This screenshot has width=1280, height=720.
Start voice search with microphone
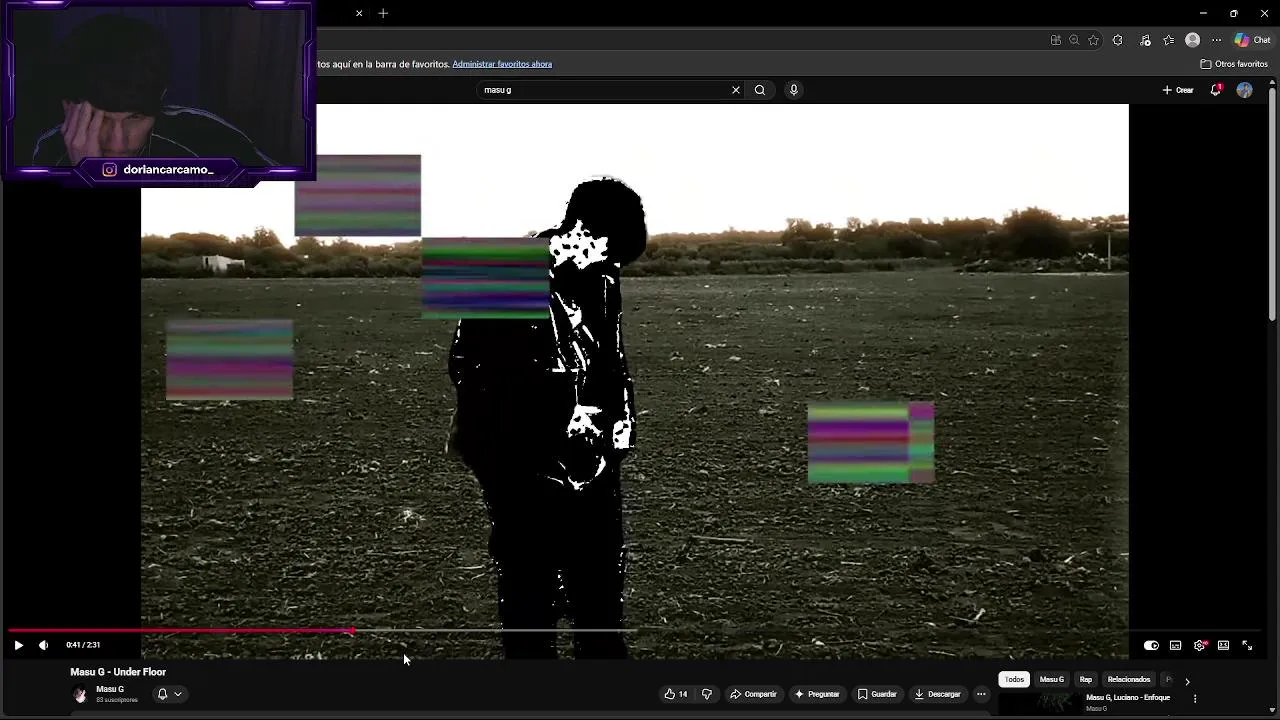tap(794, 90)
